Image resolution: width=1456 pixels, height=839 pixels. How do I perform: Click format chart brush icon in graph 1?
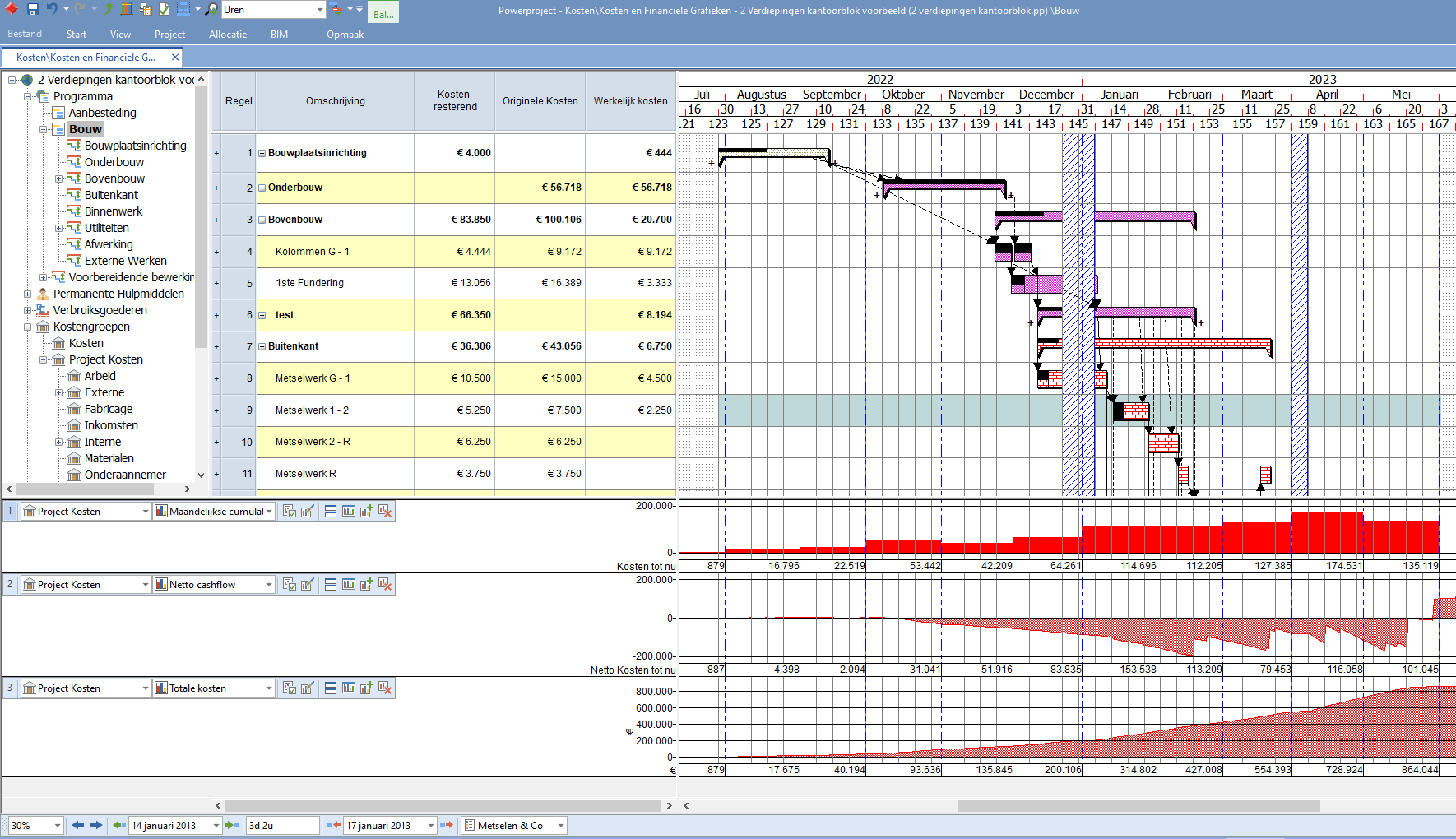click(307, 511)
